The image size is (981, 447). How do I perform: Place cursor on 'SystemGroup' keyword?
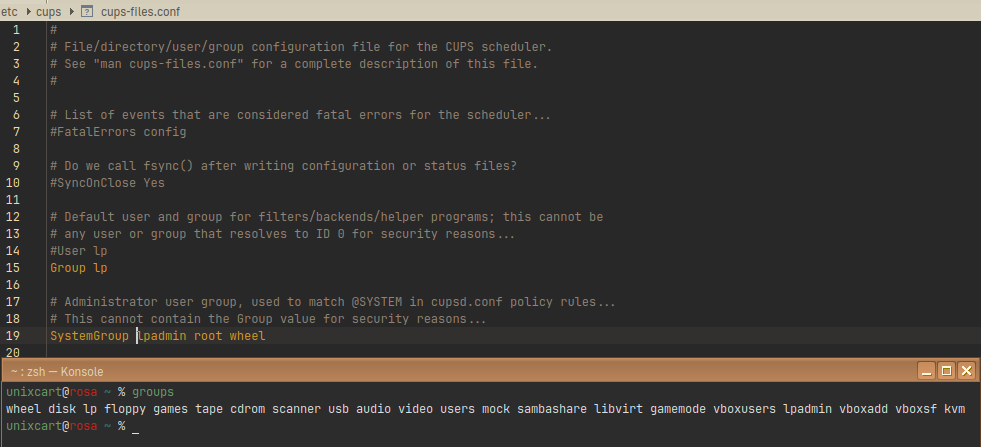(x=89, y=336)
